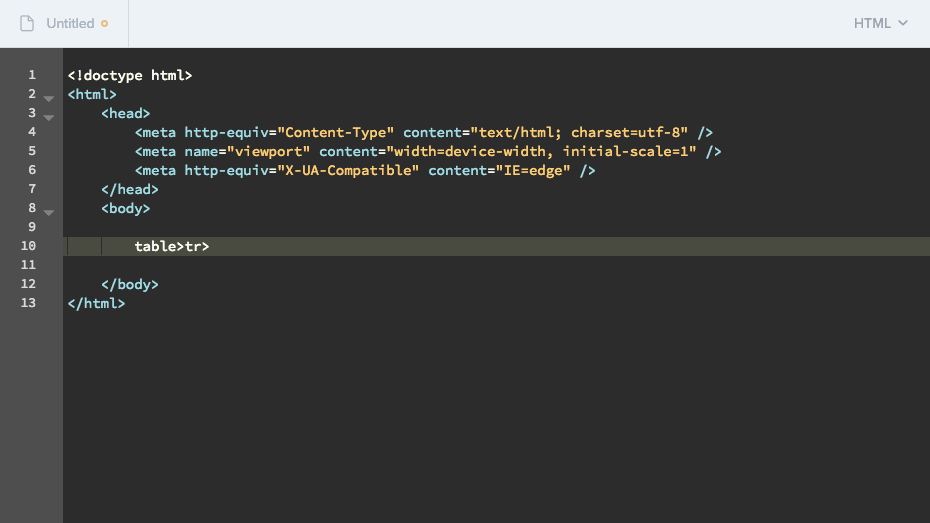Click the closing head tag
Image resolution: width=930 pixels, height=523 pixels.
(x=130, y=189)
